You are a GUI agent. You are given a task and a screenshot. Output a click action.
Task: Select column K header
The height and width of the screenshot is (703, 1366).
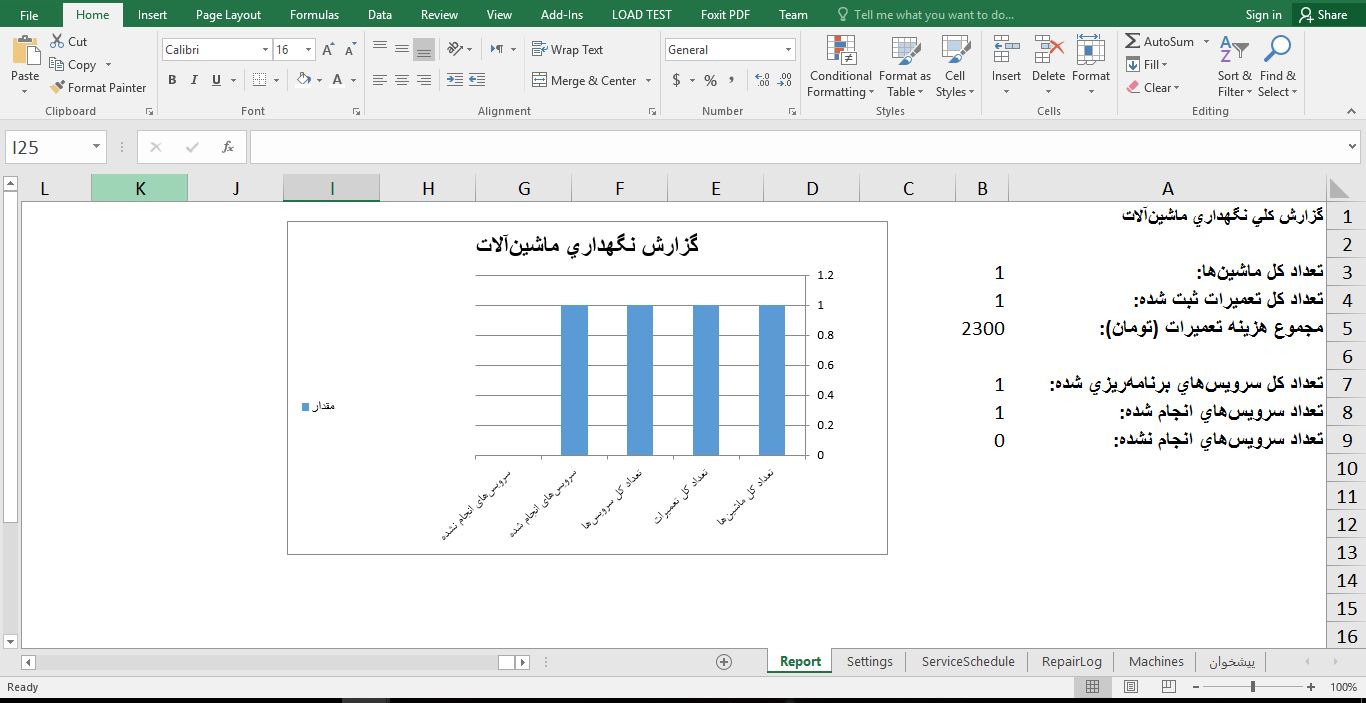(x=140, y=188)
